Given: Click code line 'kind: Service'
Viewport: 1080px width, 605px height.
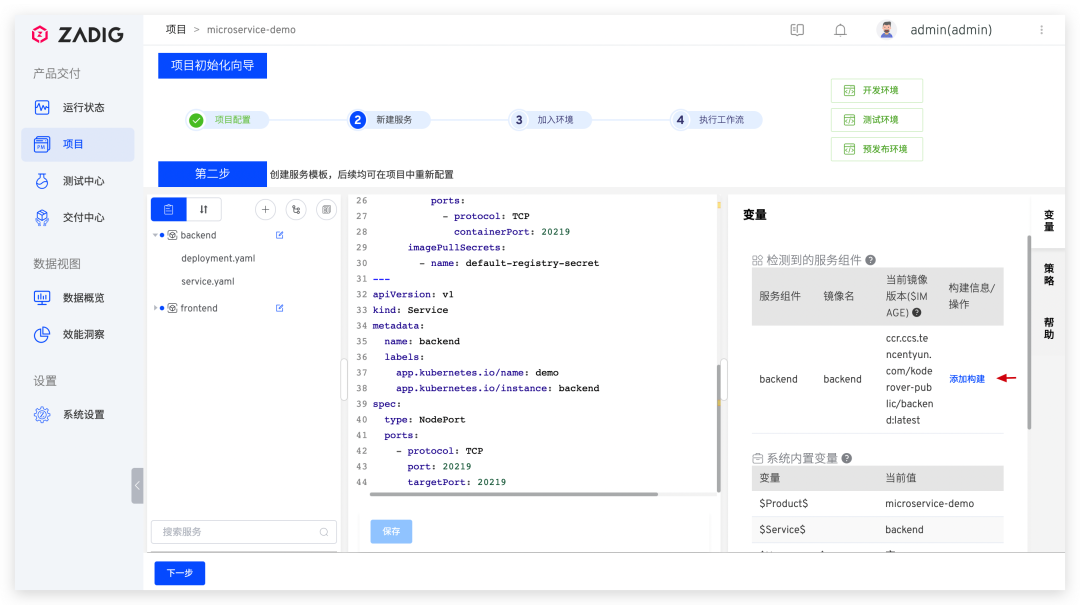Looking at the screenshot, I should tap(411, 310).
